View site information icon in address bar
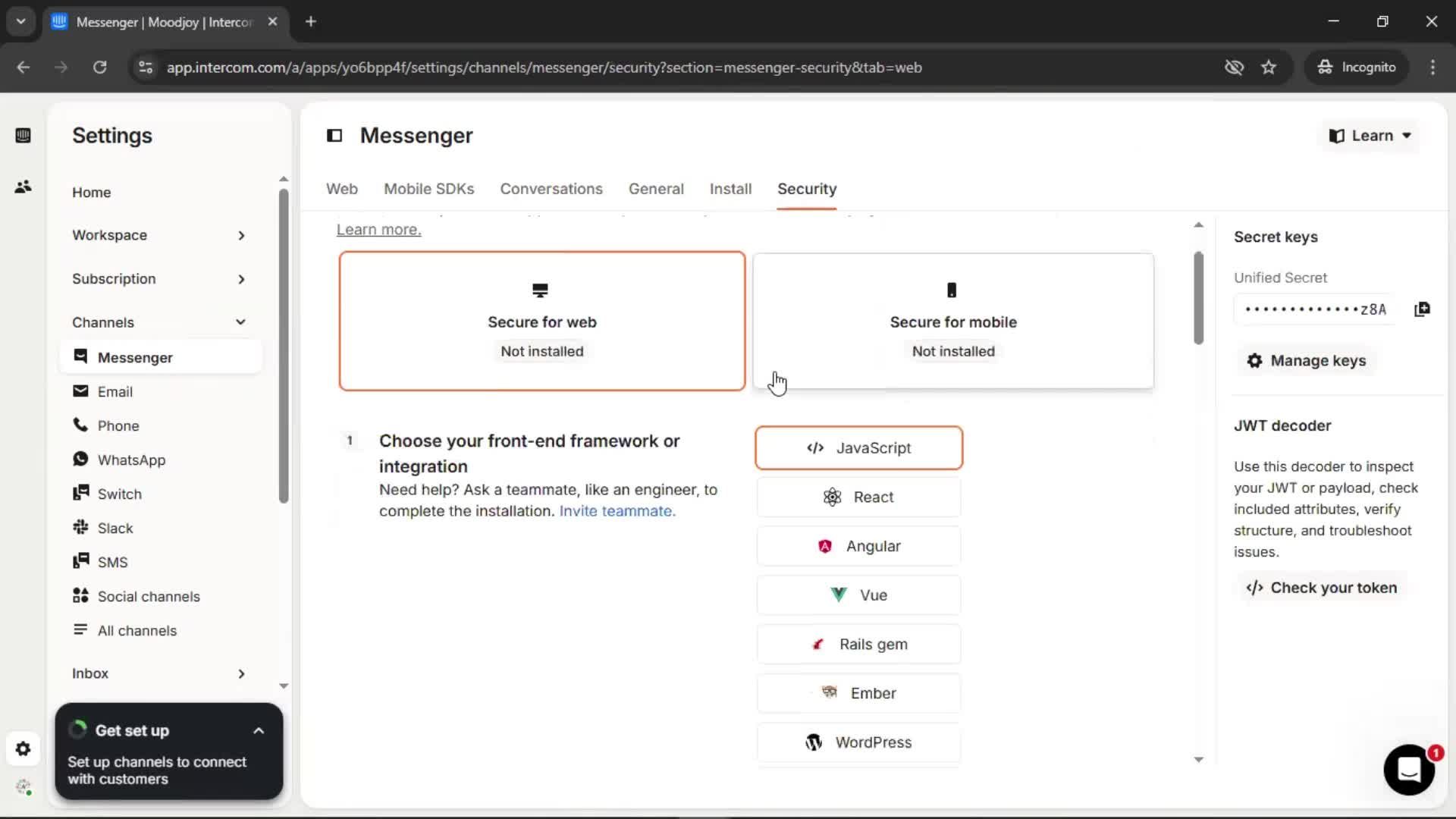 pos(146,67)
